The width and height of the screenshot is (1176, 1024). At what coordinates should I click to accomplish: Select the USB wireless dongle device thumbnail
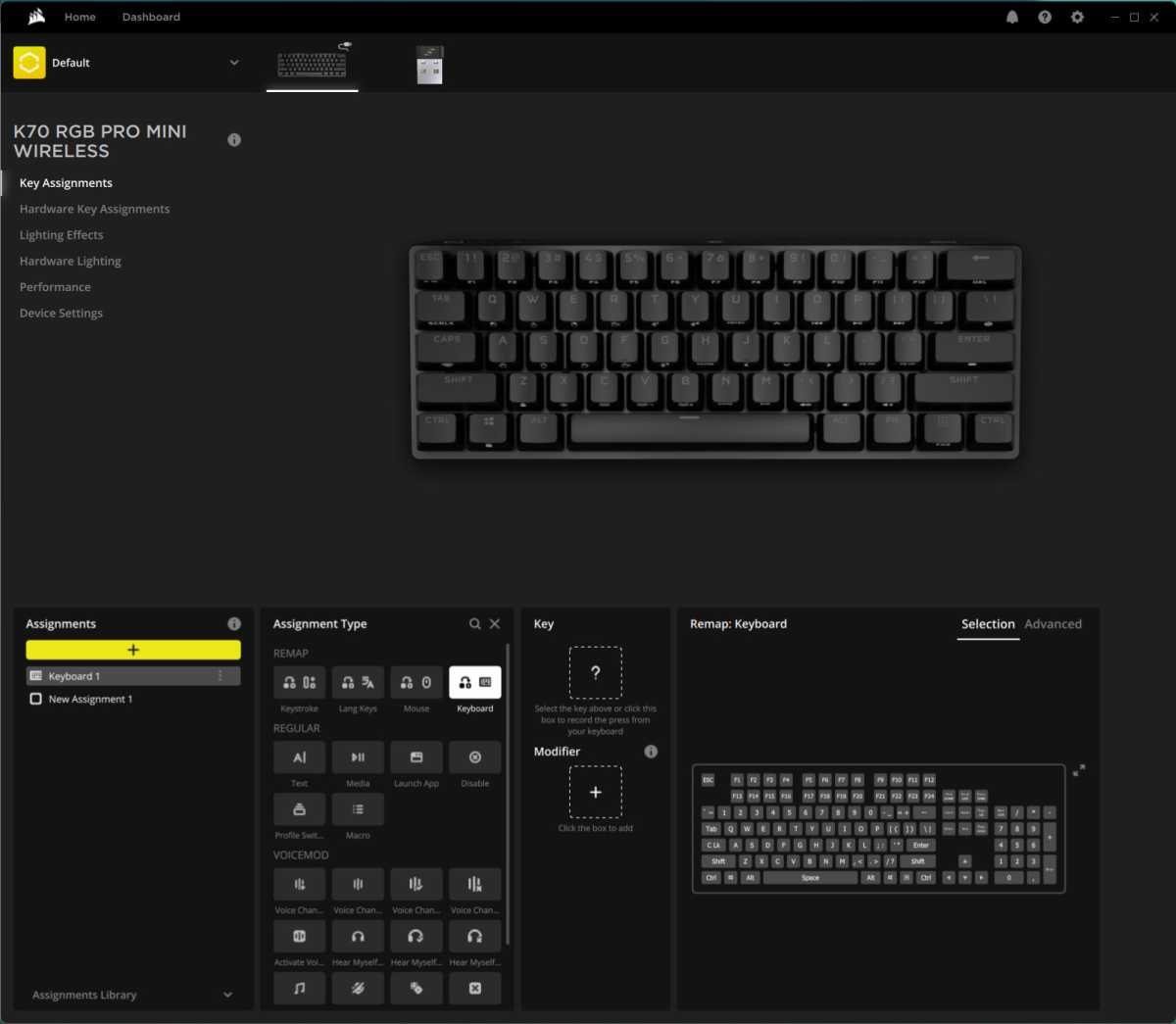[x=429, y=65]
